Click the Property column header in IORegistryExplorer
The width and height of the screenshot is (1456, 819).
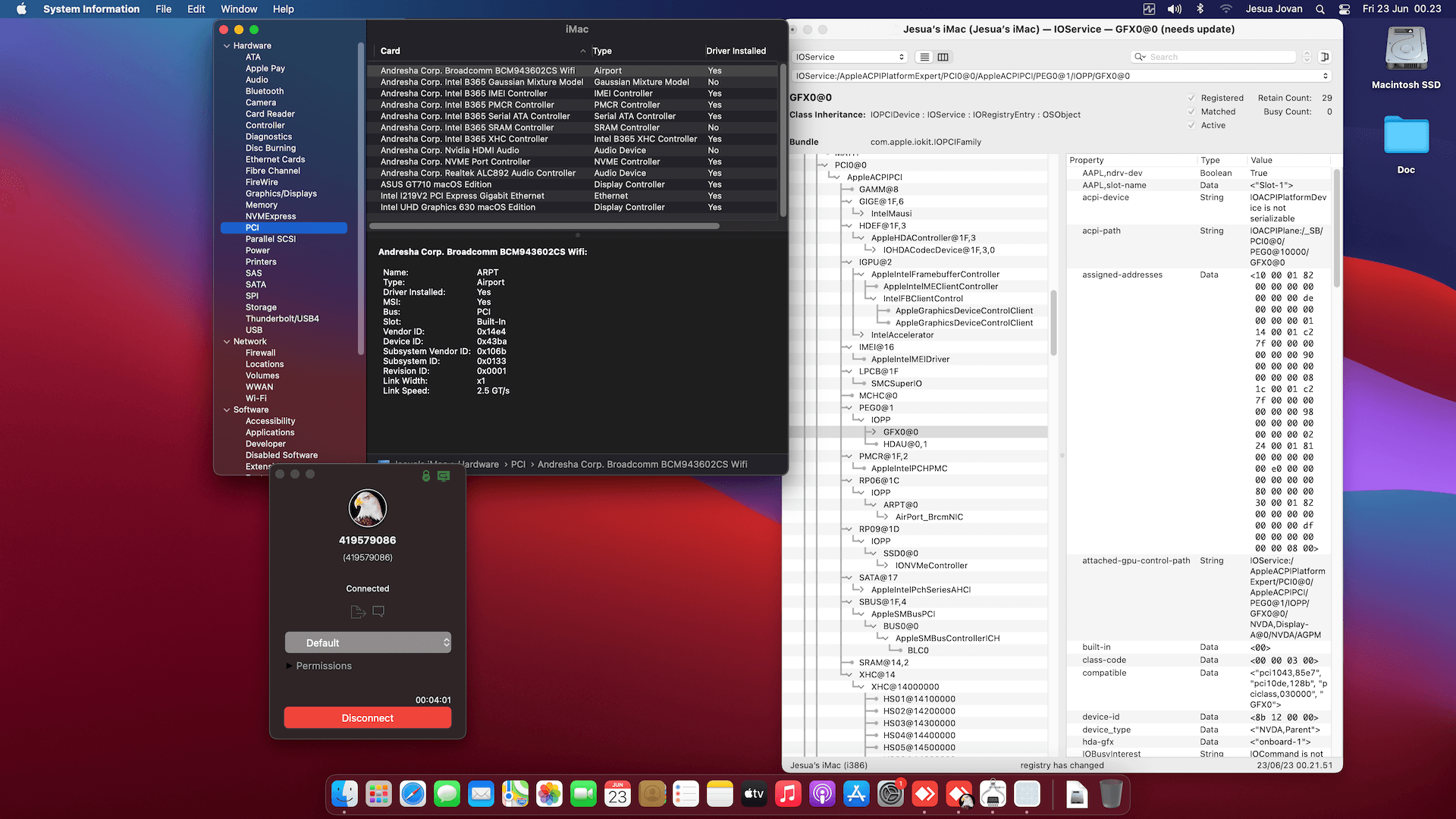[1131, 160]
